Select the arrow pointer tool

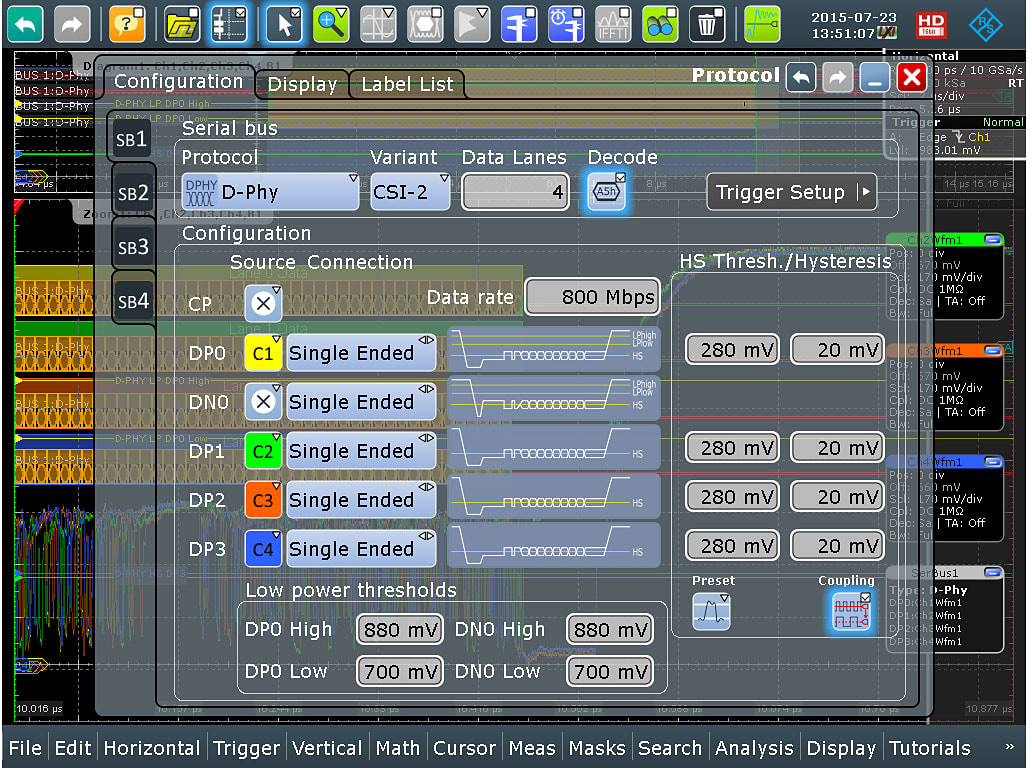click(x=284, y=24)
